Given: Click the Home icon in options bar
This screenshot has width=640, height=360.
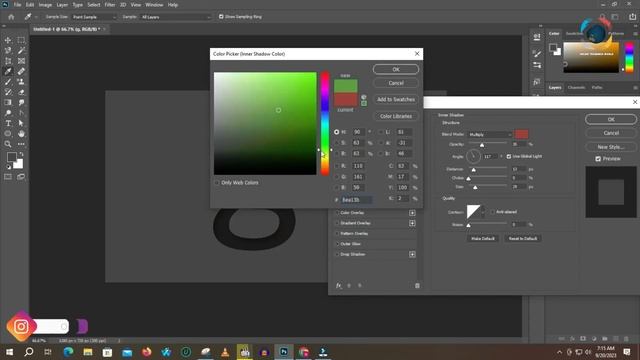Looking at the screenshot, I should [11, 17].
